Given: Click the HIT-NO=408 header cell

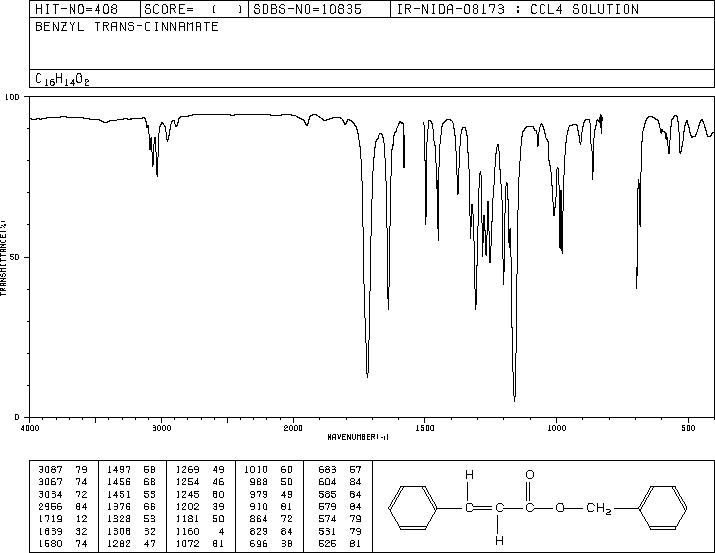Looking at the screenshot, I should [84, 9].
